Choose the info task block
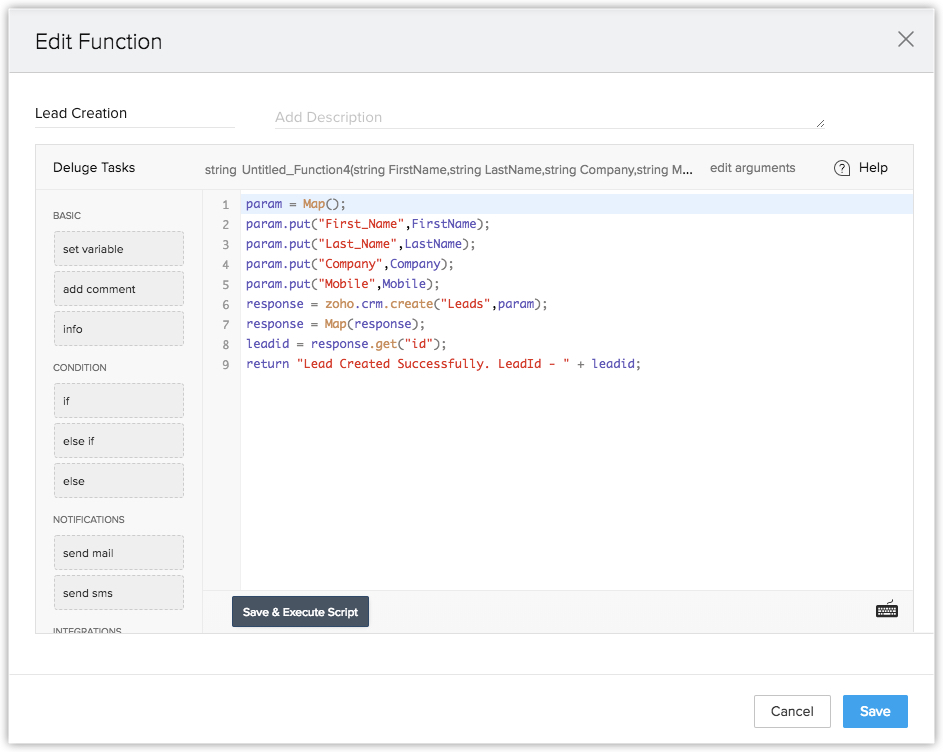This screenshot has width=943, height=752. (x=118, y=329)
